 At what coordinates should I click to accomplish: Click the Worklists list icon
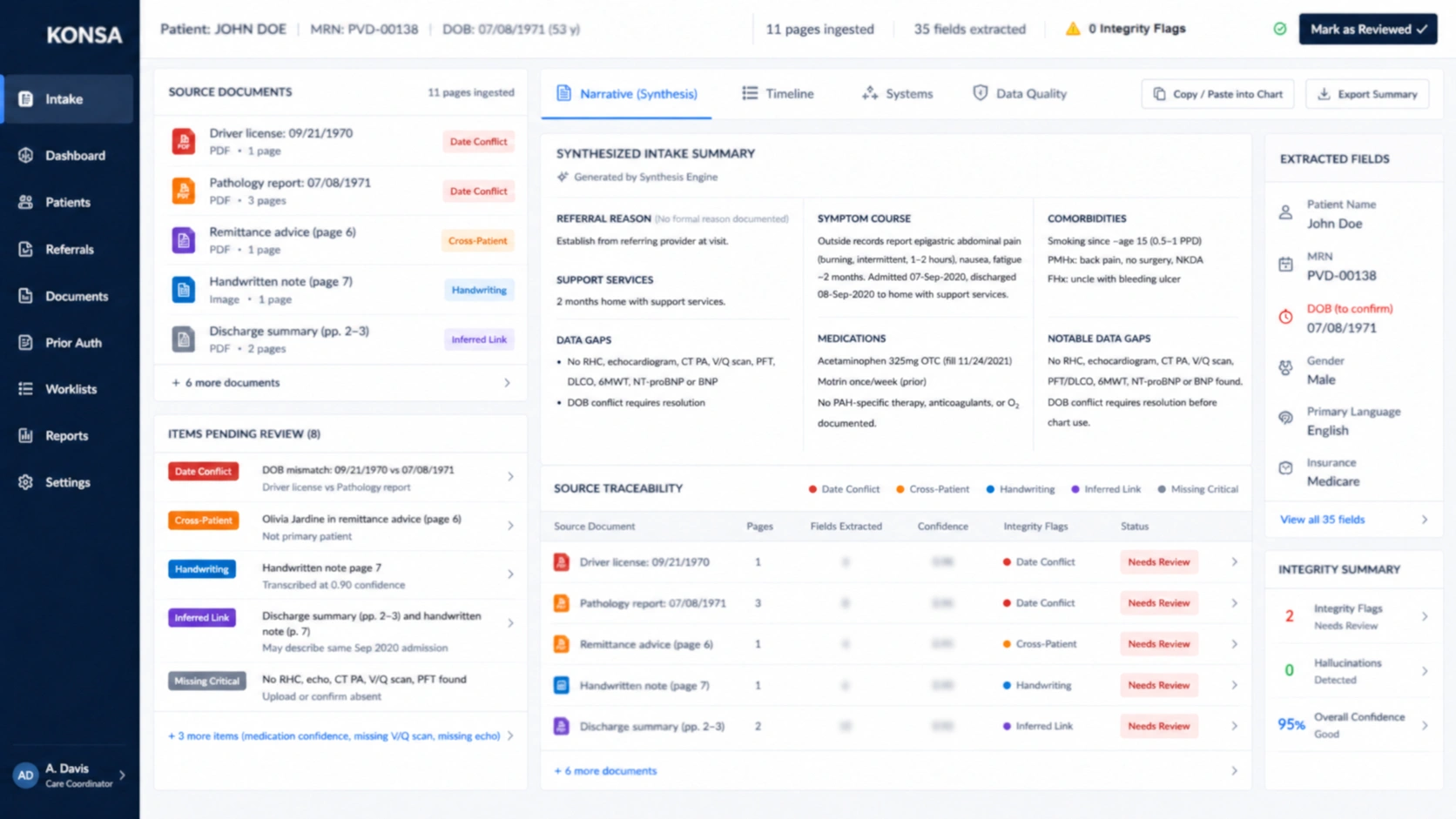click(x=25, y=389)
